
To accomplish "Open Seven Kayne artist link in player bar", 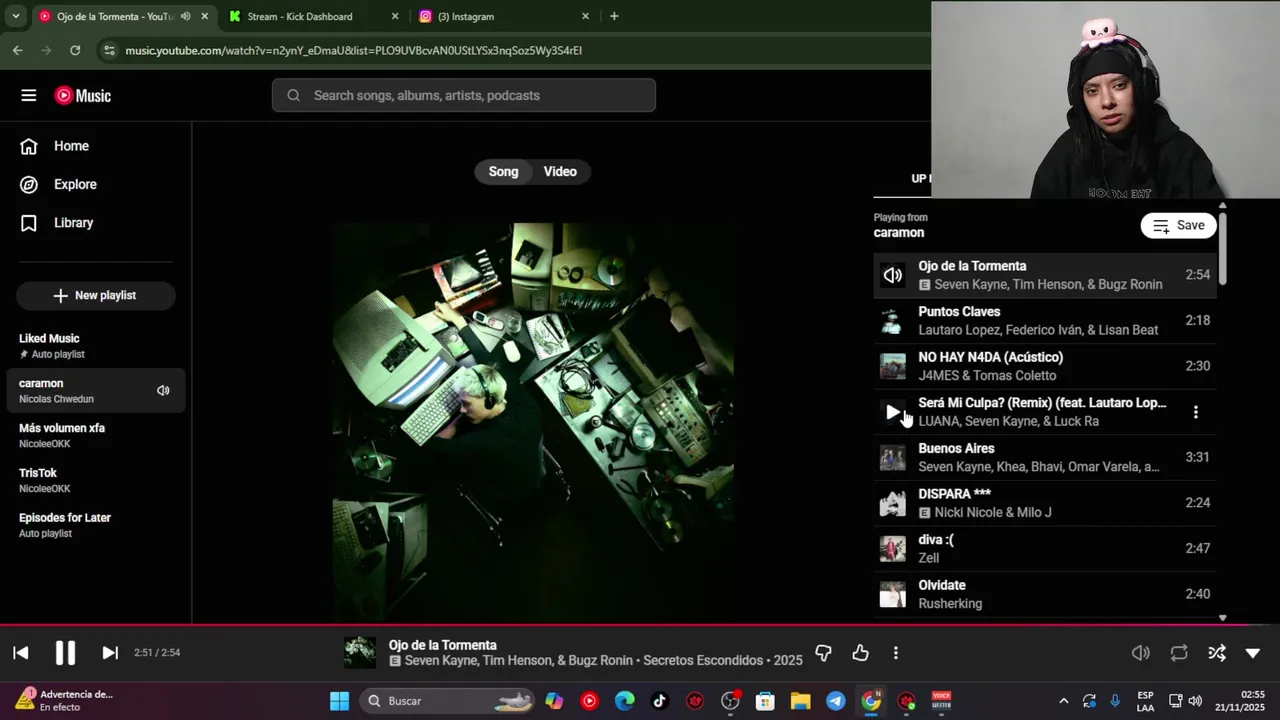I will [x=440, y=661].
